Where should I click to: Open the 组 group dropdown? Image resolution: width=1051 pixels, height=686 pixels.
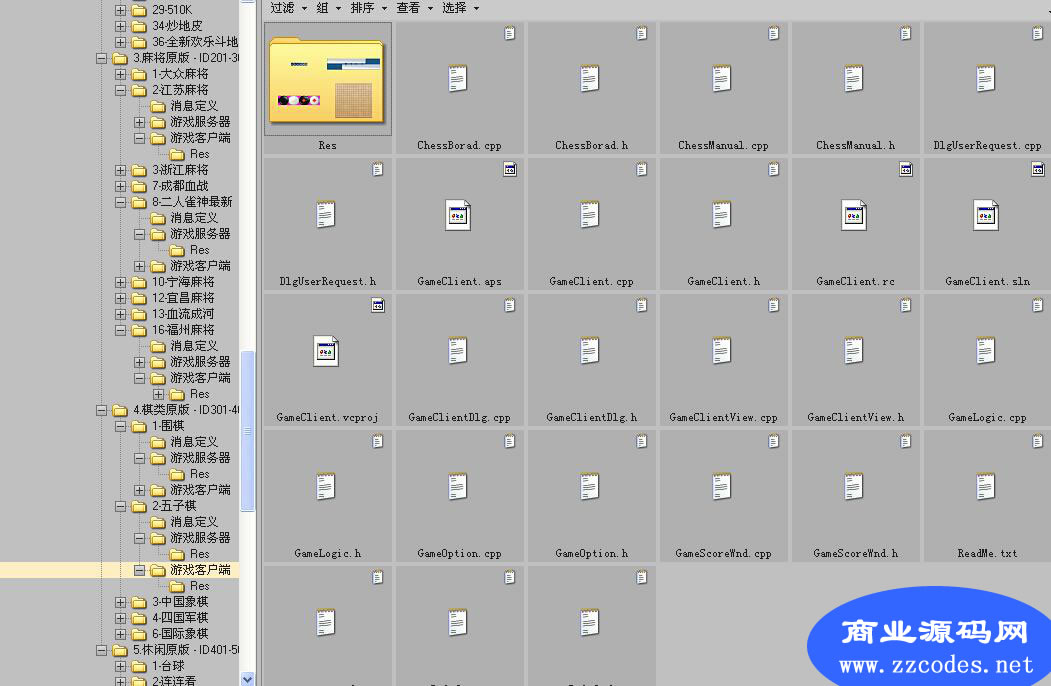click(x=328, y=8)
